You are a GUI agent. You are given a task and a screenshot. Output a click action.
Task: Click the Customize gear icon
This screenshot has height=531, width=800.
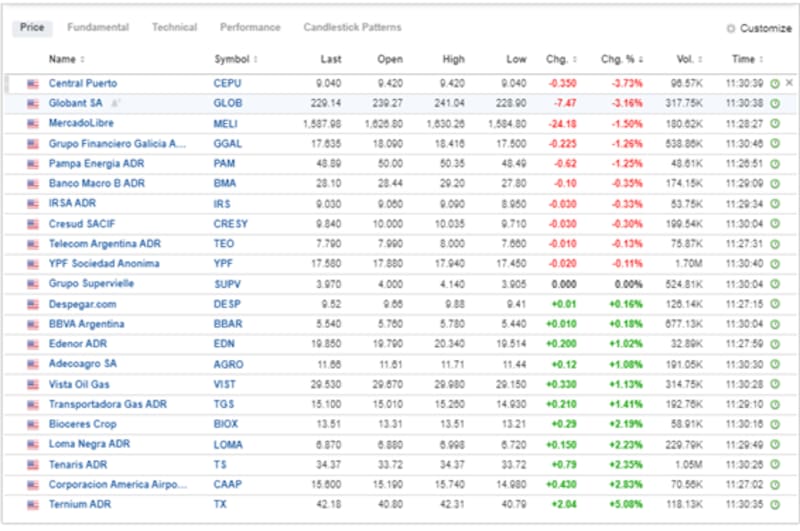pyautogui.click(x=731, y=28)
